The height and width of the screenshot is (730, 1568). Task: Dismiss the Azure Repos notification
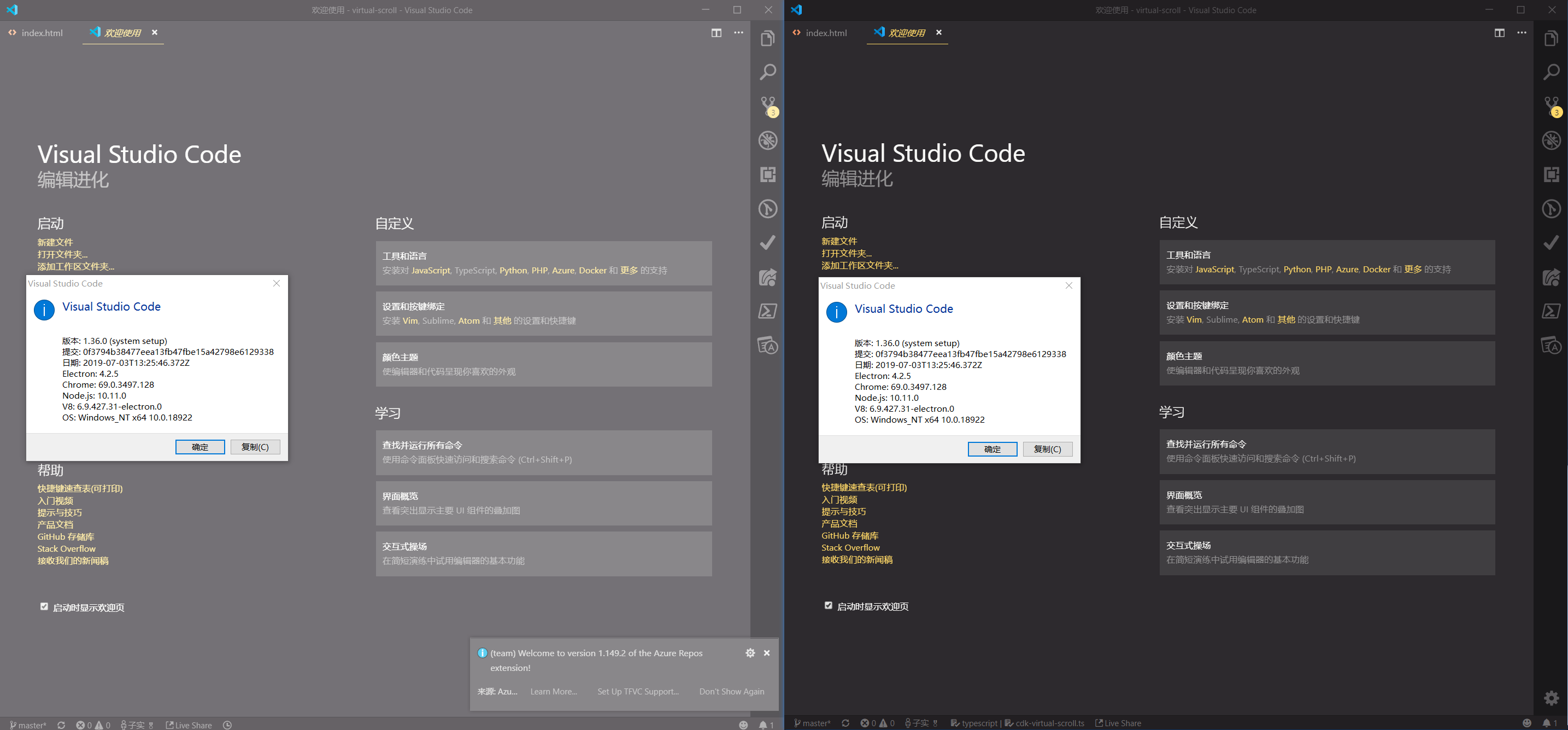coord(767,653)
